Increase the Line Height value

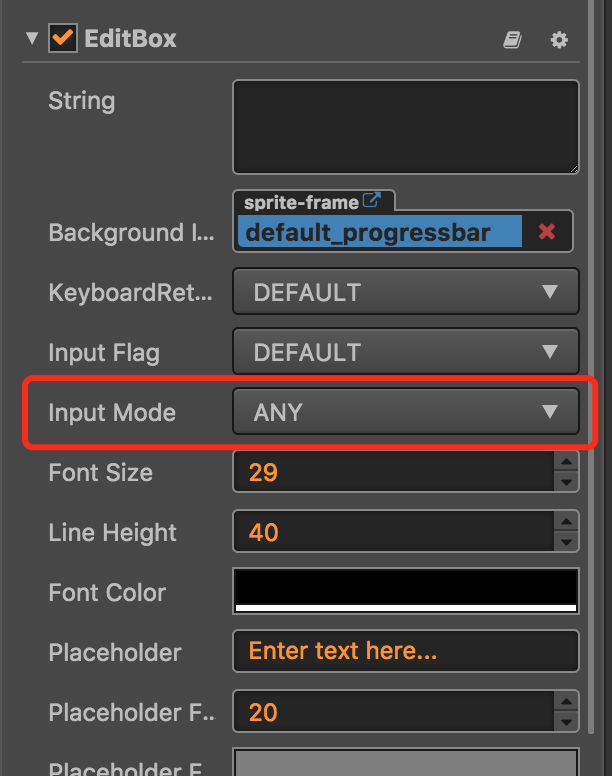coord(567,523)
